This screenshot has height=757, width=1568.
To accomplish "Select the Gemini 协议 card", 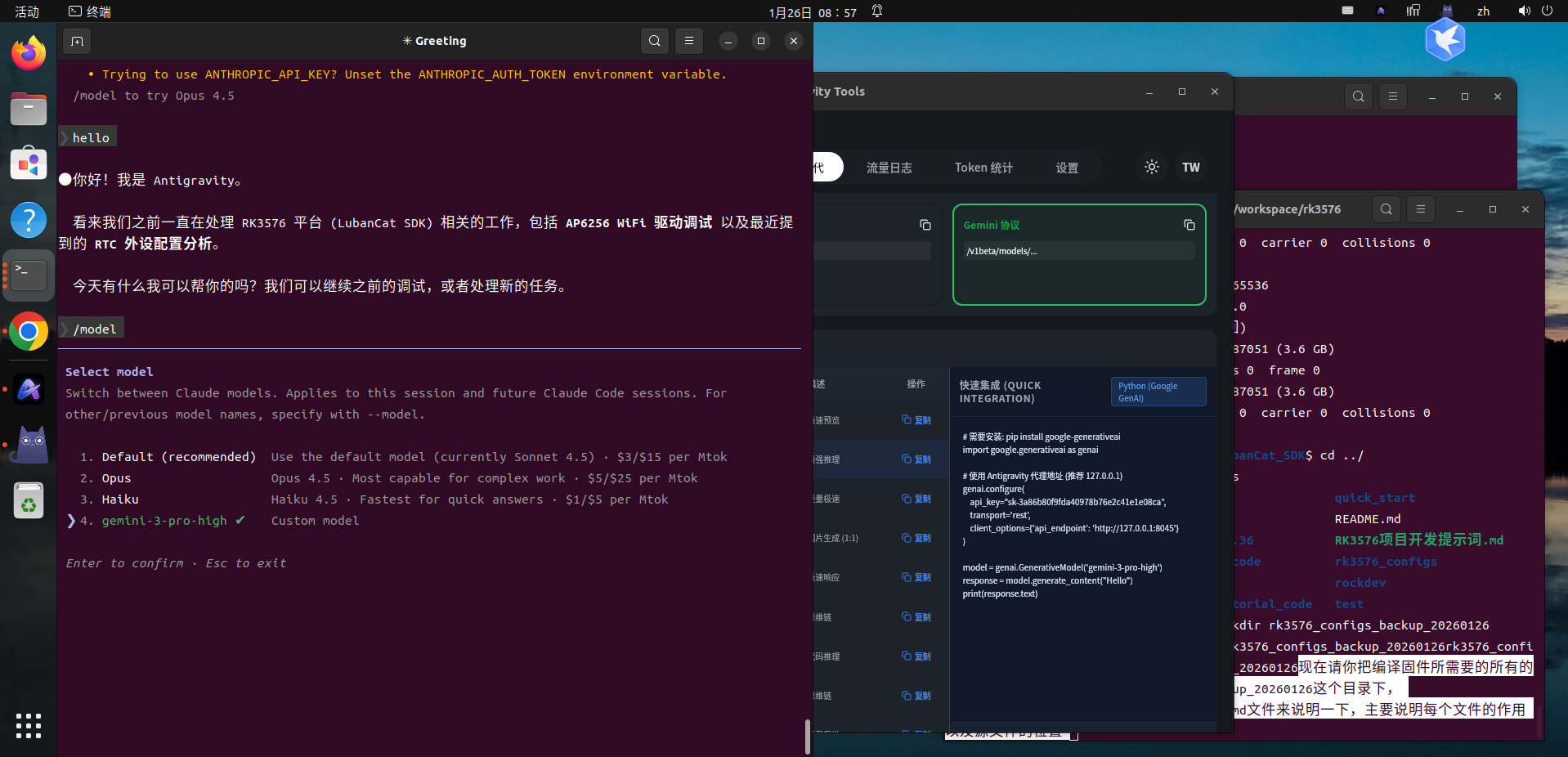I will tap(1079, 254).
